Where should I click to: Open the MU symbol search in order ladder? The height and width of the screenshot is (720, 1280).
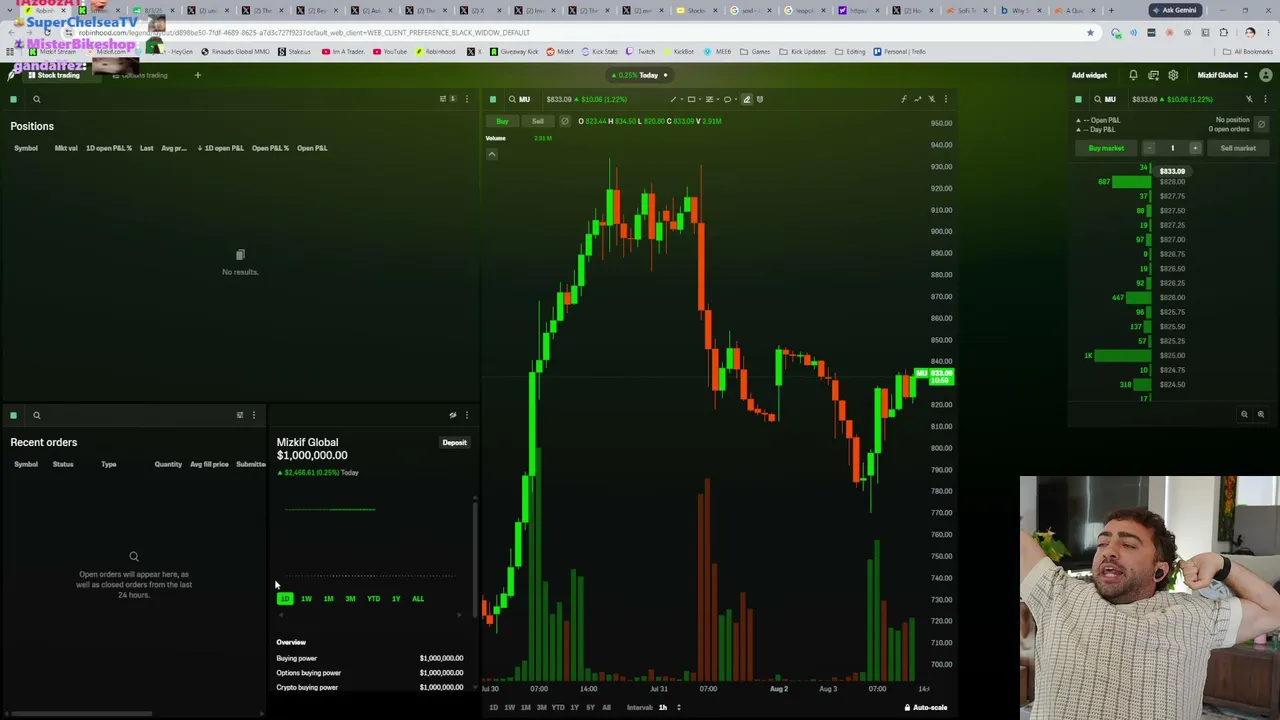click(1104, 99)
